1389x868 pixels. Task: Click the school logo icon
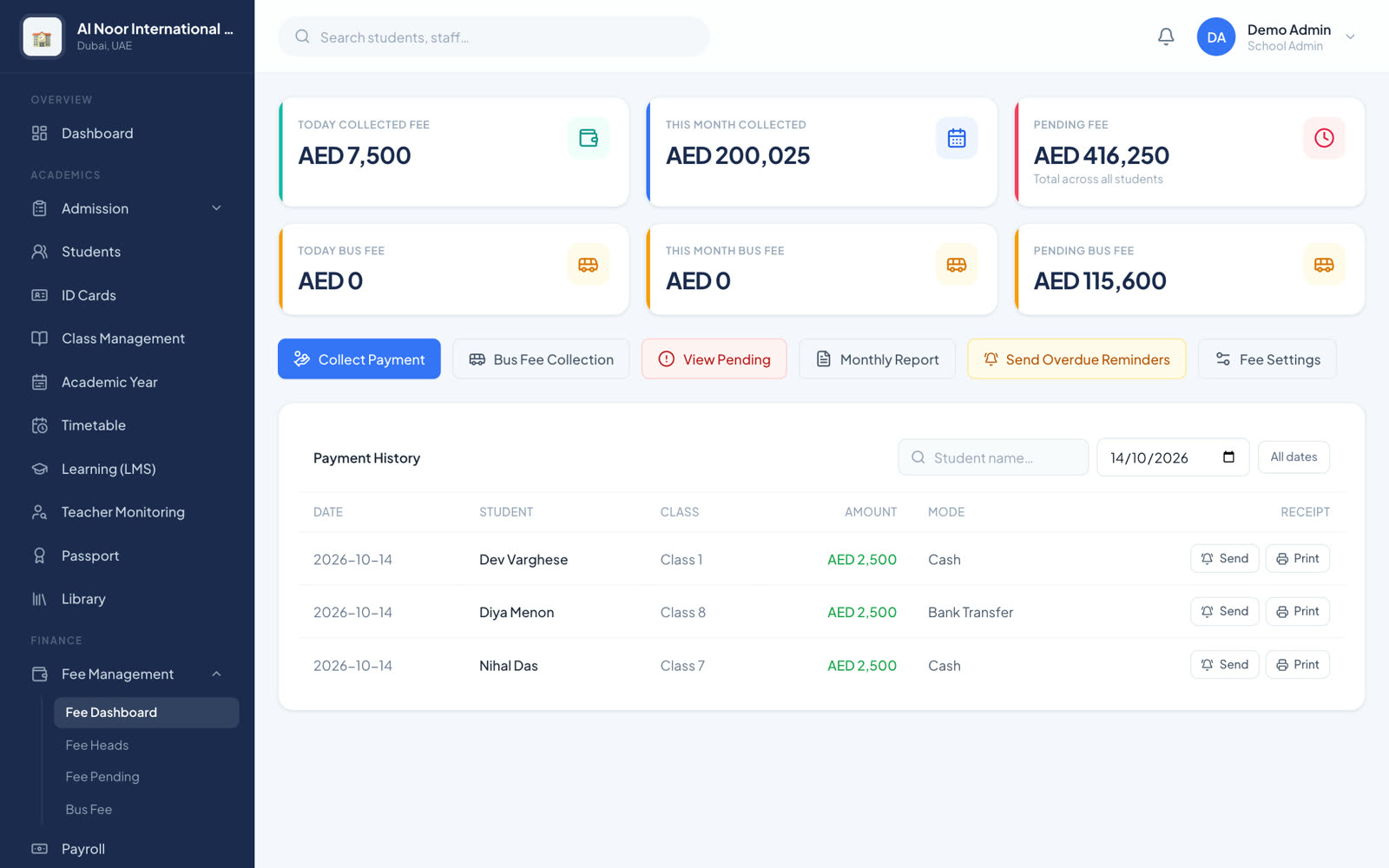[x=42, y=37]
